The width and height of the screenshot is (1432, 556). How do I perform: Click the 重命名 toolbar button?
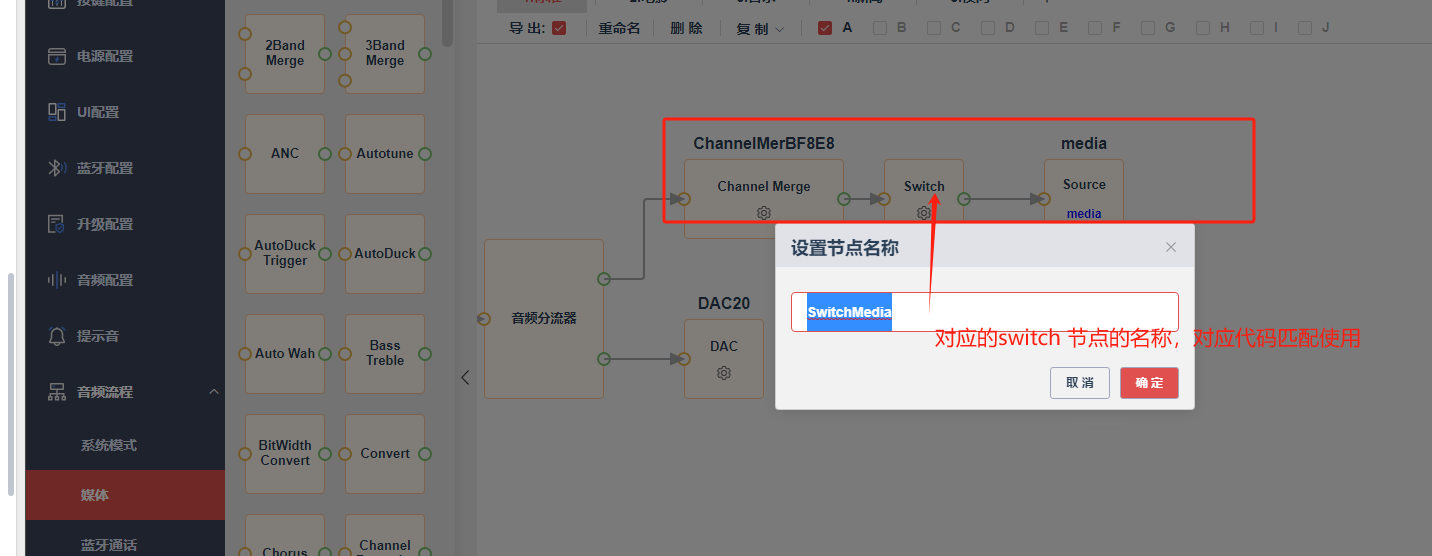point(619,29)
